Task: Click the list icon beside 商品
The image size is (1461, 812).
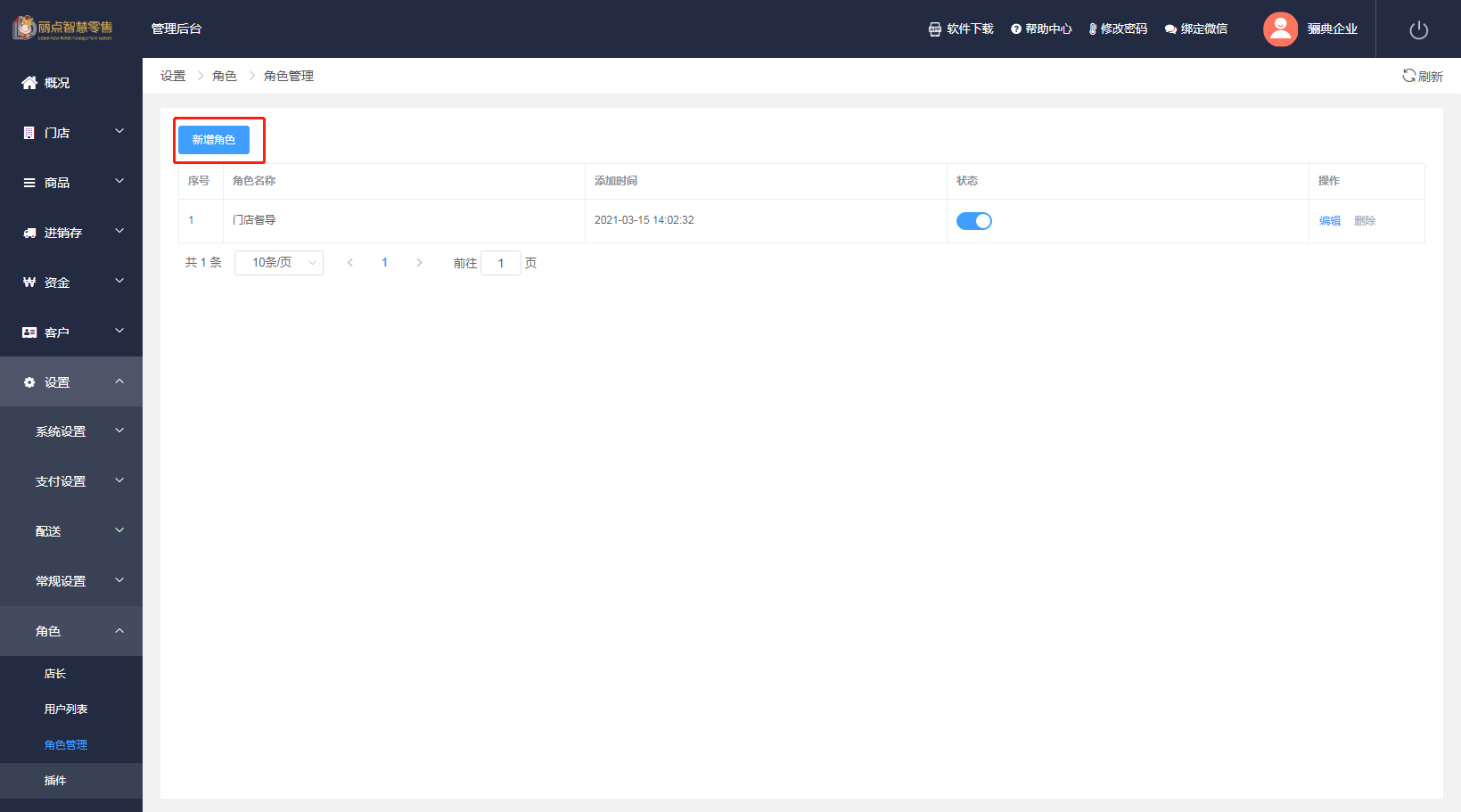Action: coord(29,183)
